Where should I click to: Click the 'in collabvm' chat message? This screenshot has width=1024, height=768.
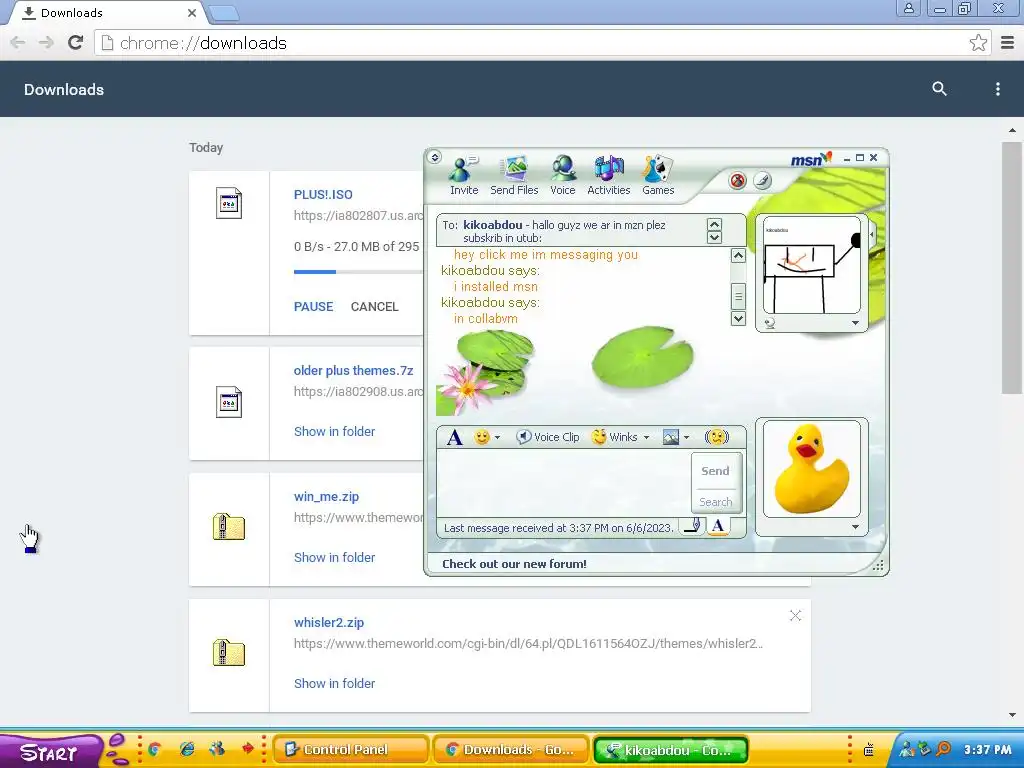485,319
